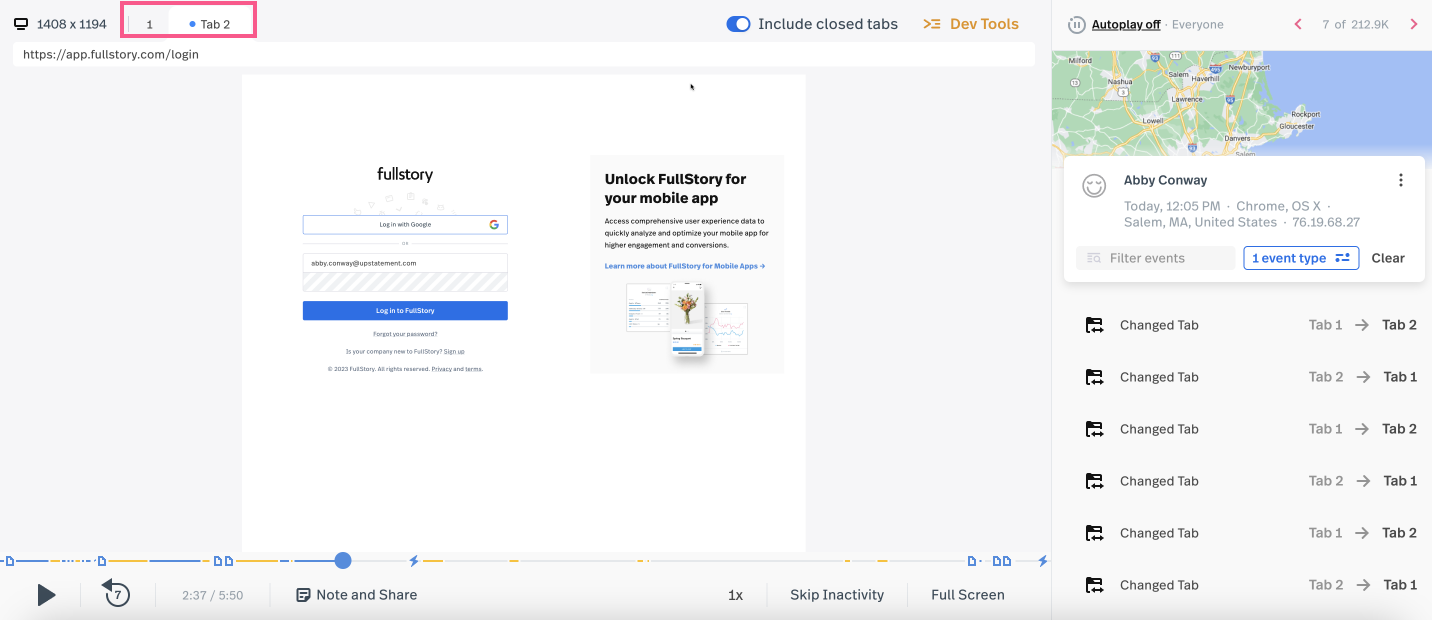The height and width of the screenshot is (620, 1432).
Task: Click the Autoplay off link
Action: point(1126,24)
